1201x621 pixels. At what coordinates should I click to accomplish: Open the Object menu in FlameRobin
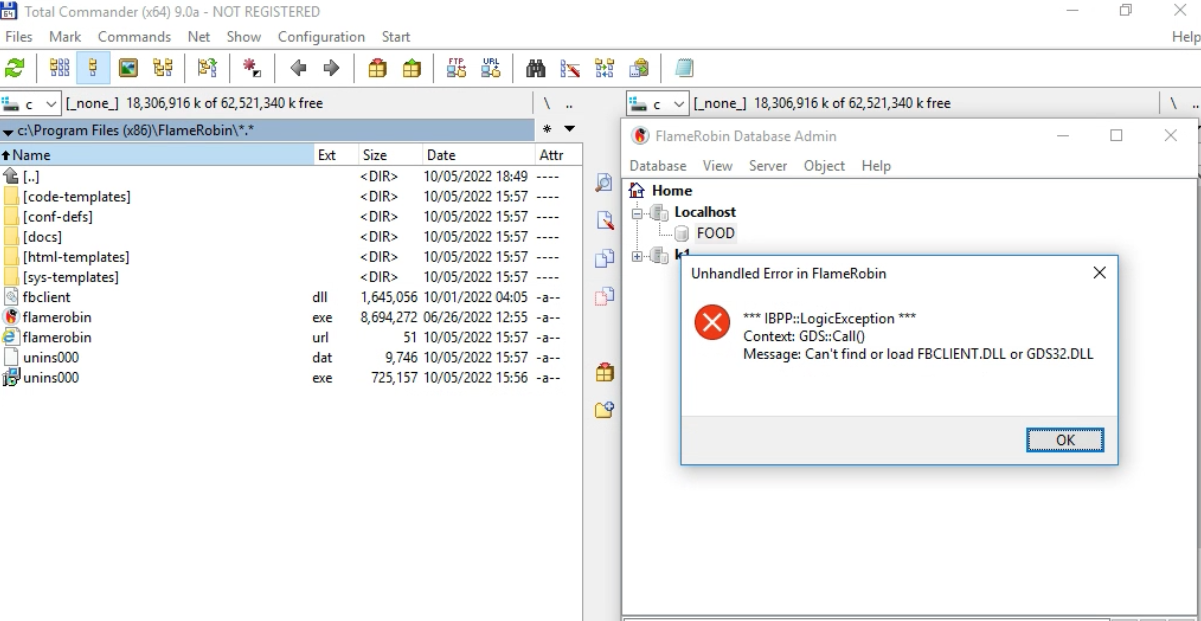click(x=824, y=166)
